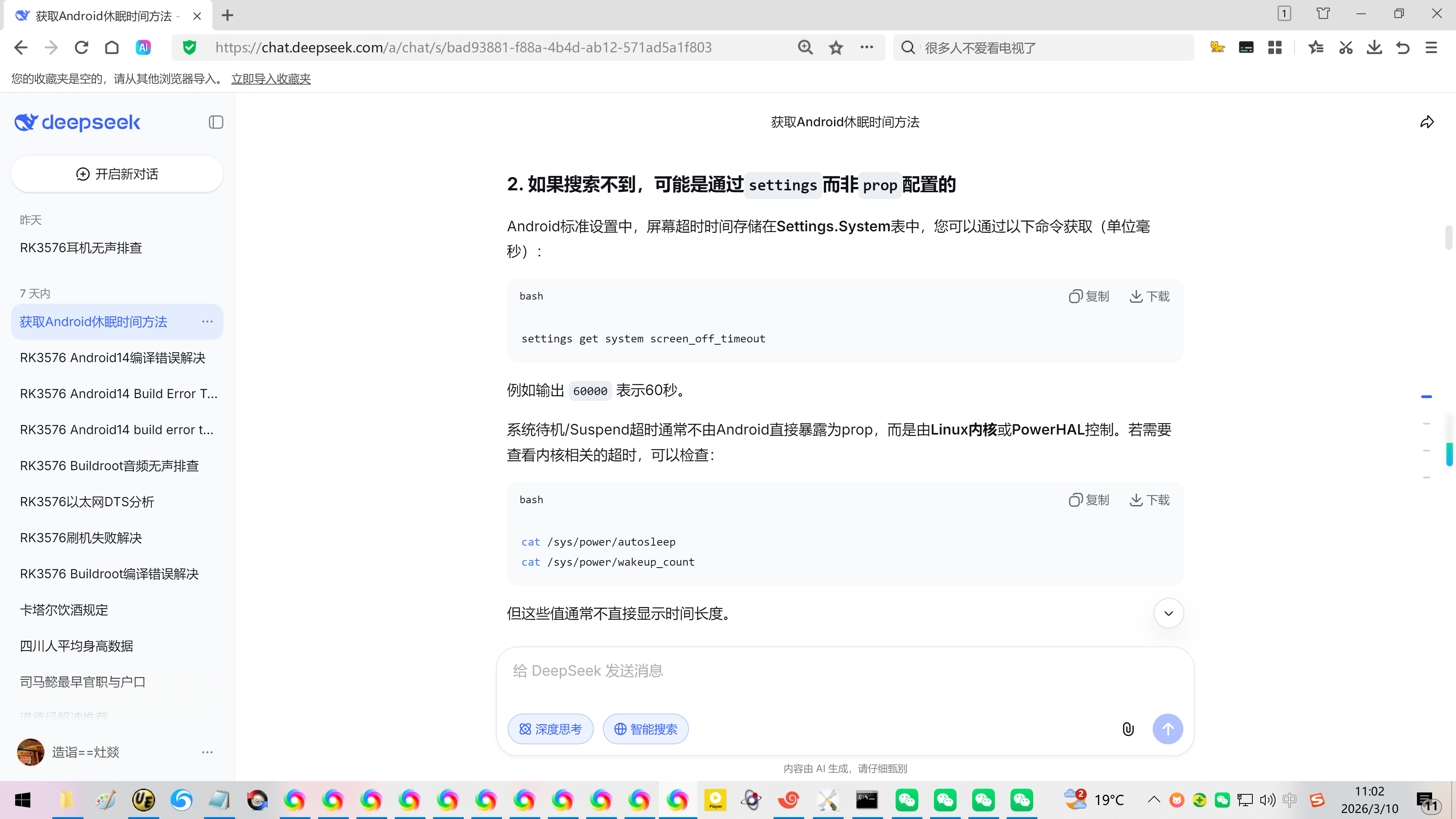Click the 立即导入收藏夹 import link

click(x=271, y=79)
